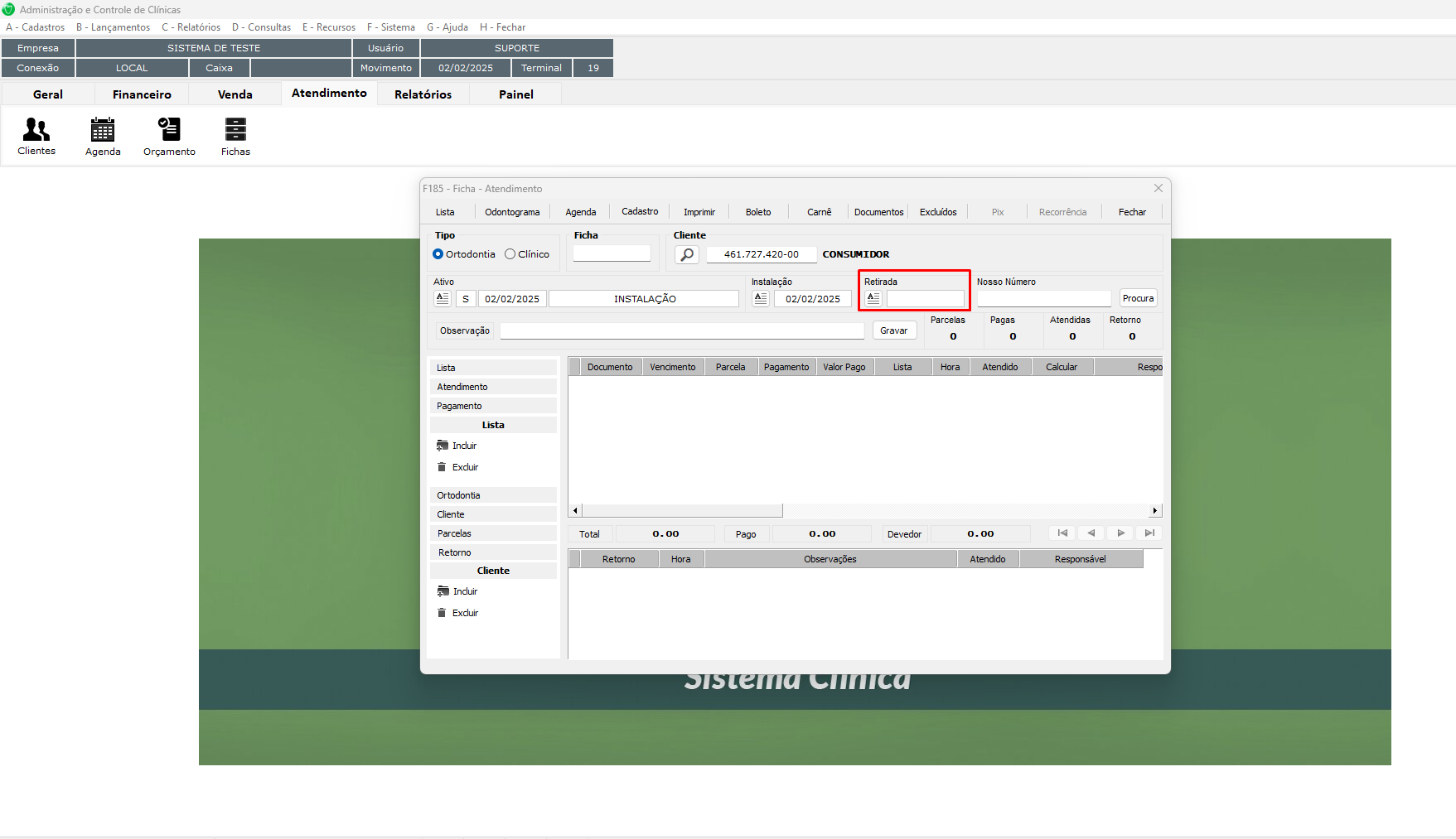Image resolution: width=1456 pixels, height=839 pixels.
Task: Click the Calcular column header
Action: (1062, 367)
